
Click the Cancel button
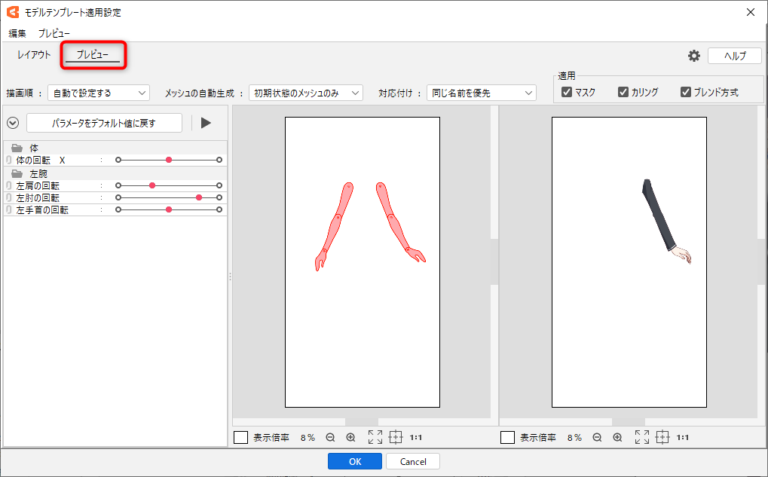tap(413, 461)
